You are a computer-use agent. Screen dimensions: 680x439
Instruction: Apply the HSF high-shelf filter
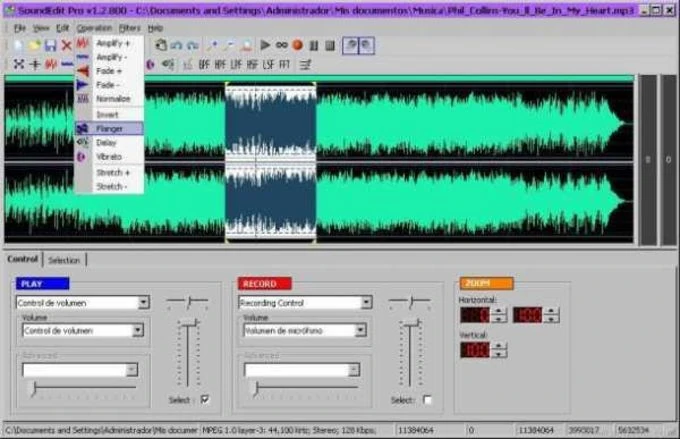point(252,65)
